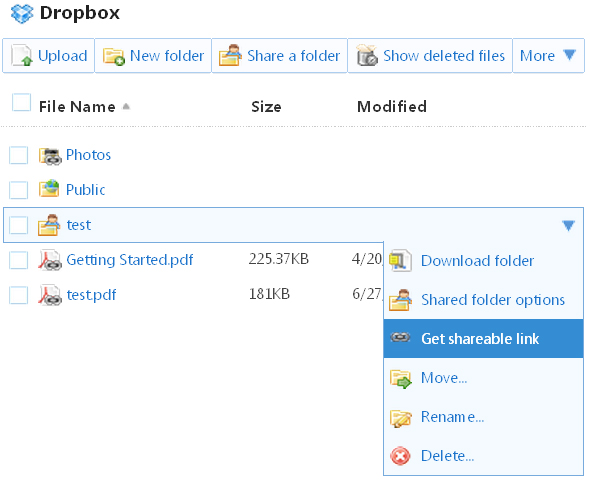590x480 pixels.
Task: Click the red Delete icon
Action: click(400, 456)
